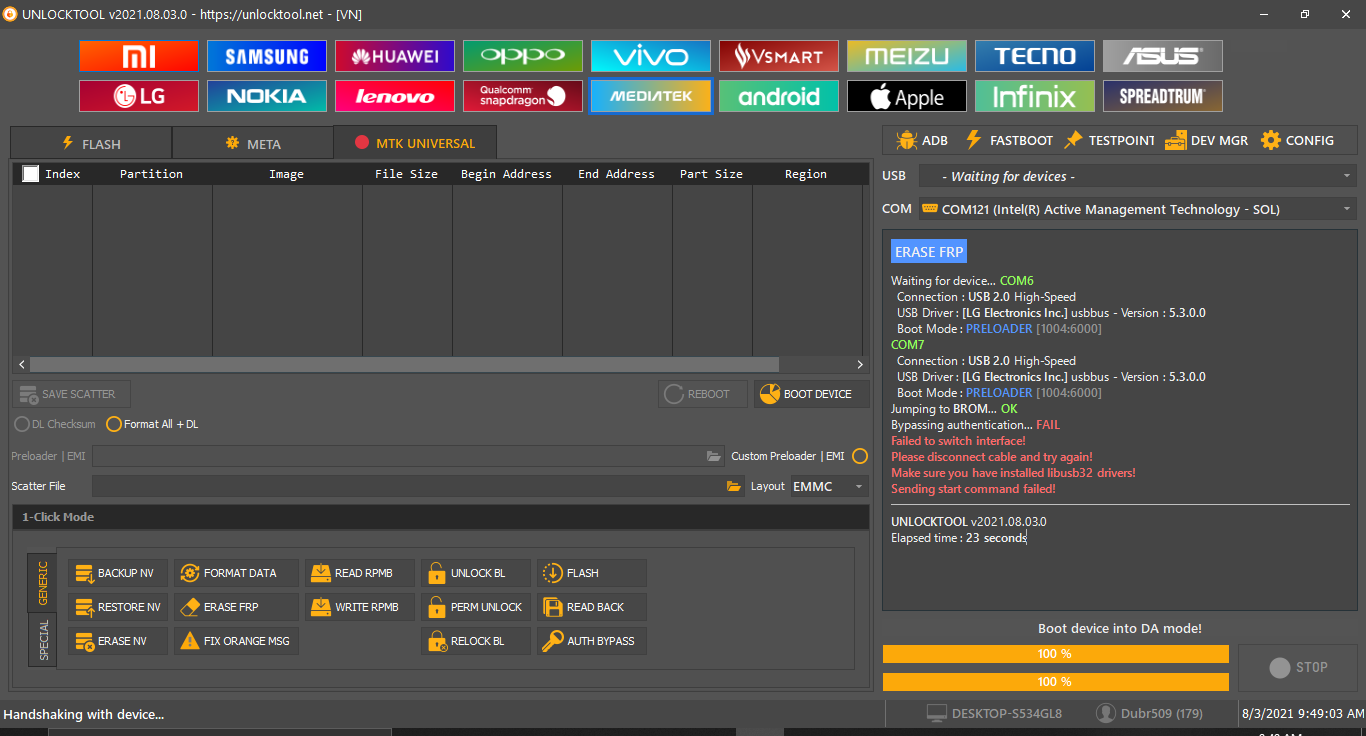Open the ASUS brand tile

1163,56
